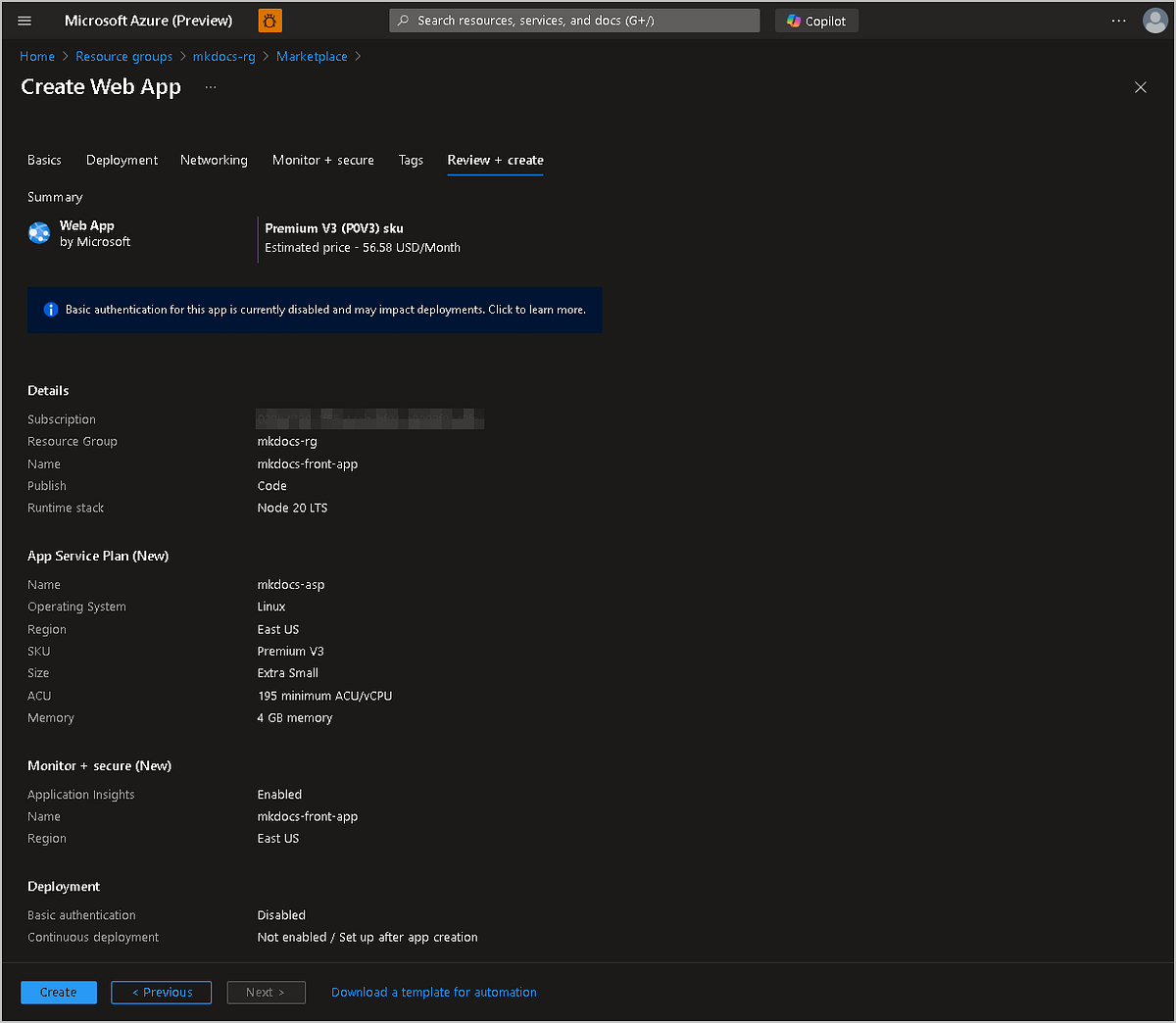Go to Monitor + secure tab
The width and height of the screenshot is (1176, 1023).
[322, 160]
